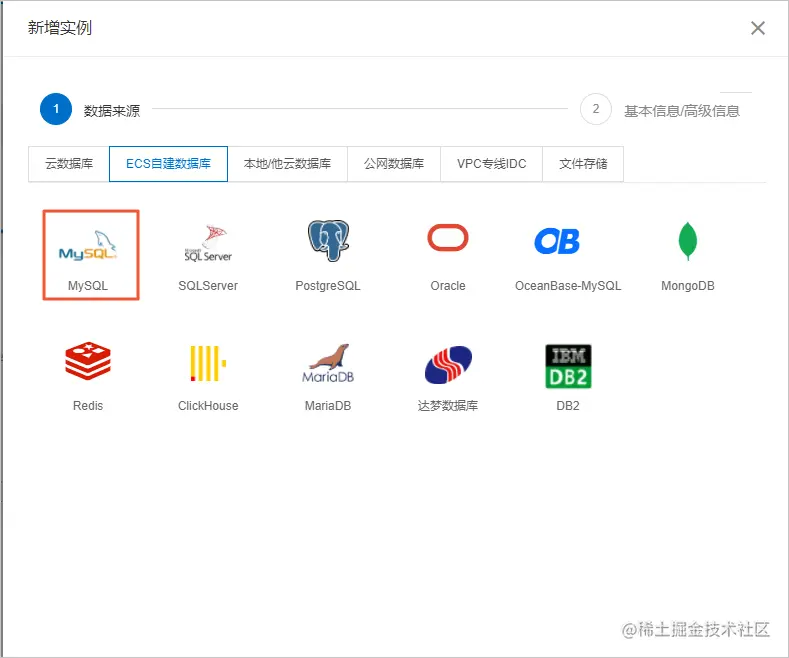Select the IBM DB2 icon
Viewport: 789px width, 658px height.
[568, 366]
